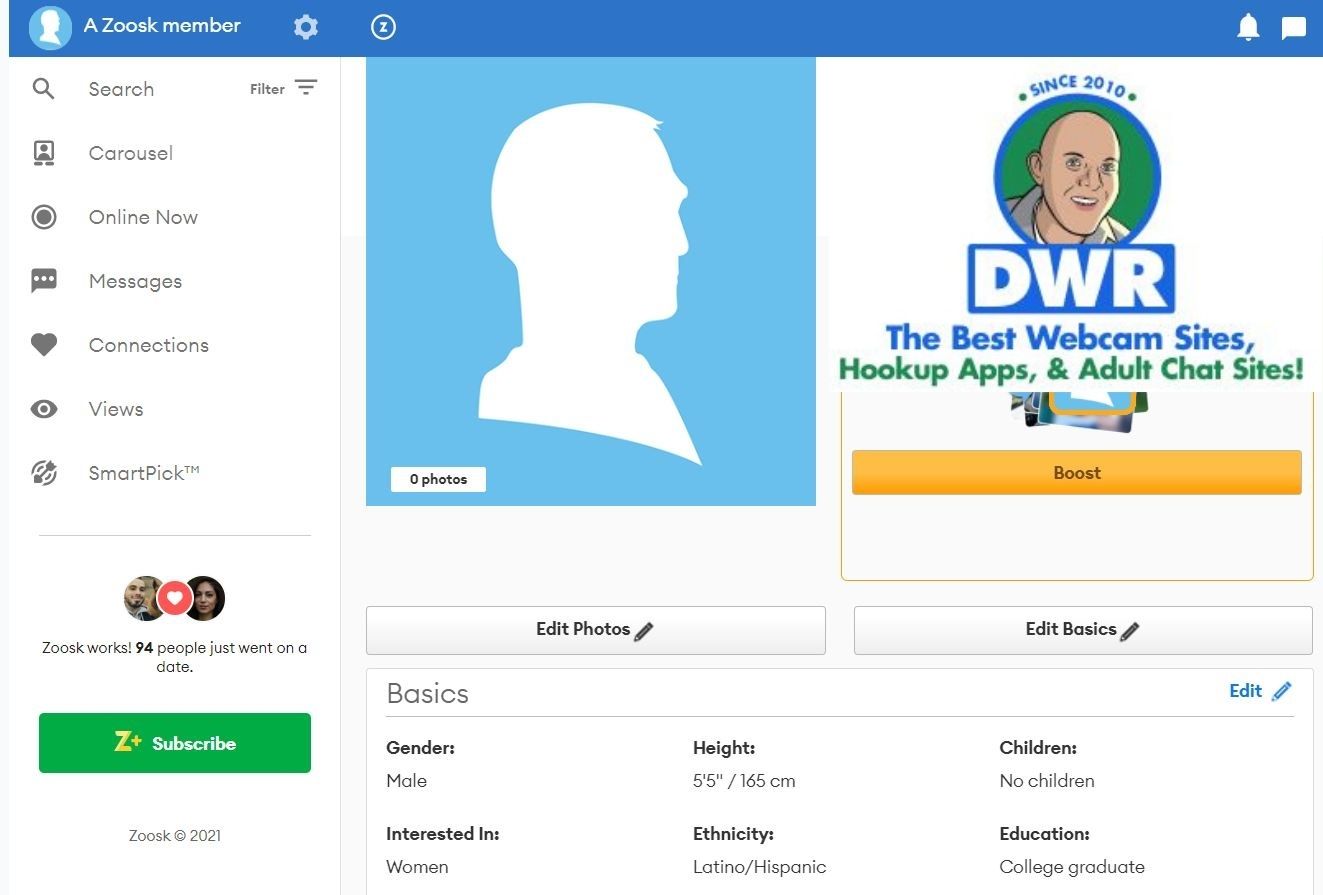Open the SmartPick icon

44,472
